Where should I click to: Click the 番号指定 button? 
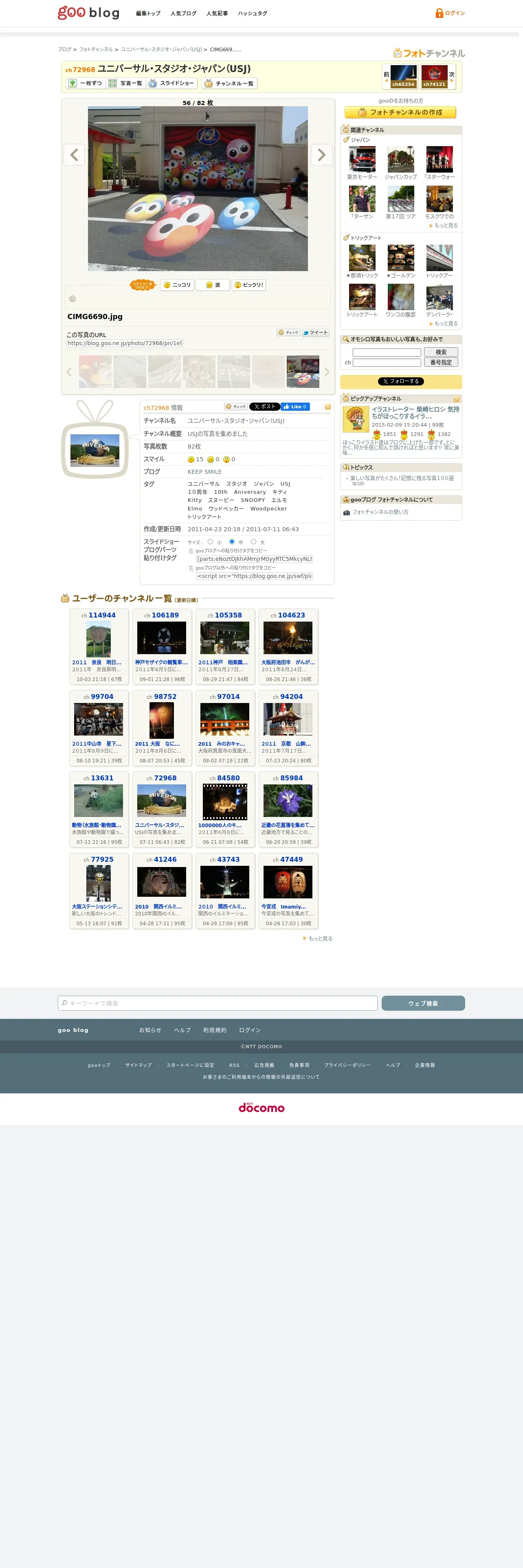(x=441, y=362)
